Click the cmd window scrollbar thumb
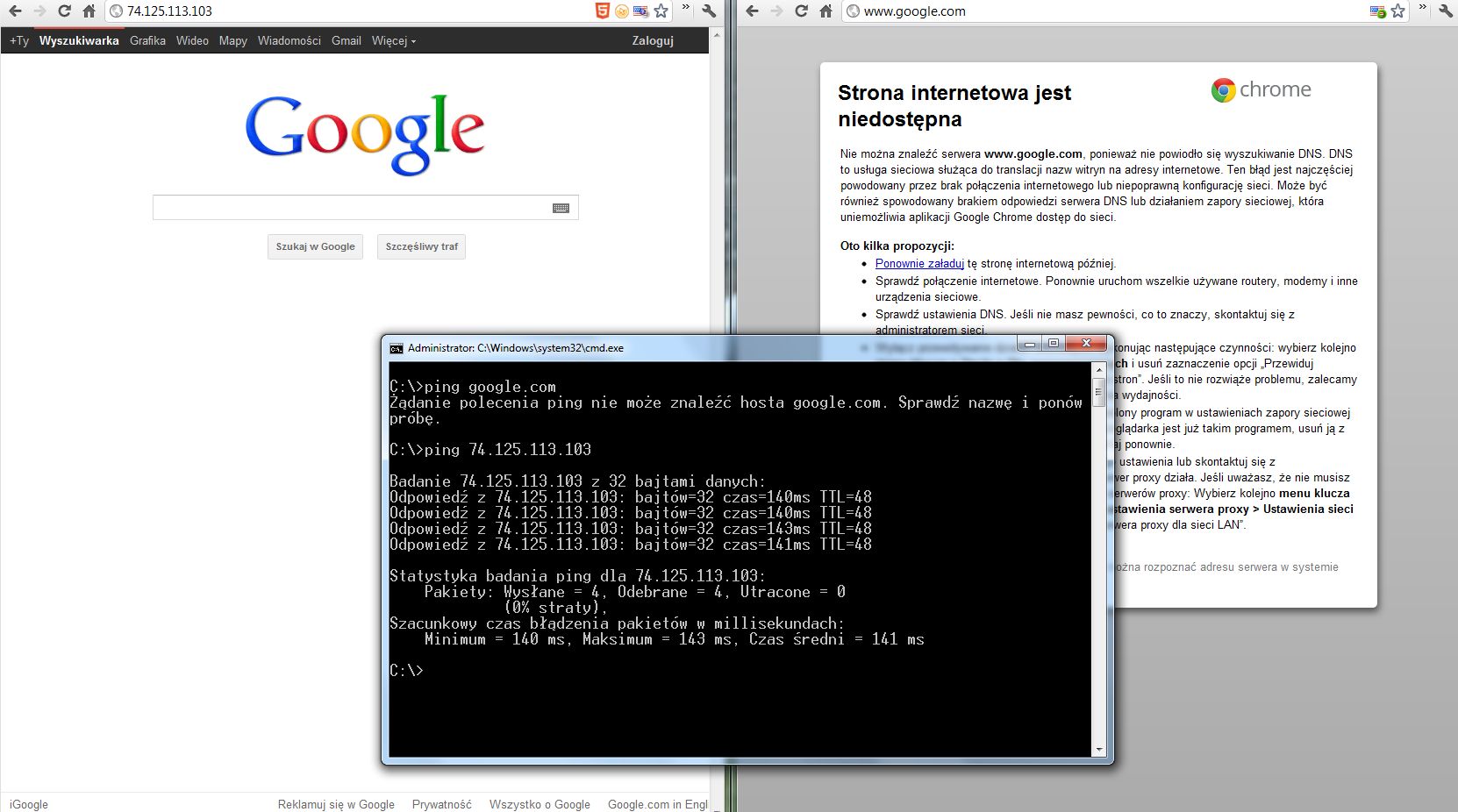The height and width of the screenshot is (812, 1458). 1098,393
